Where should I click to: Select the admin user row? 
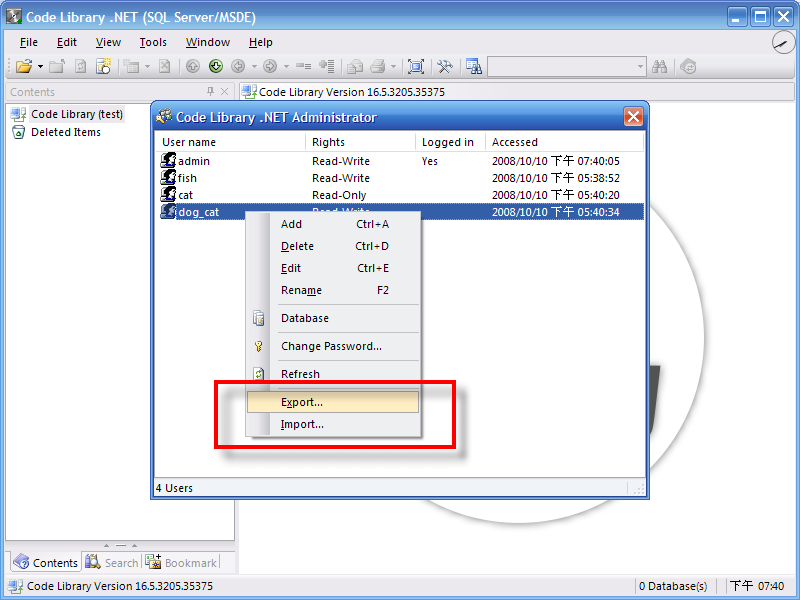coord(401,161)
